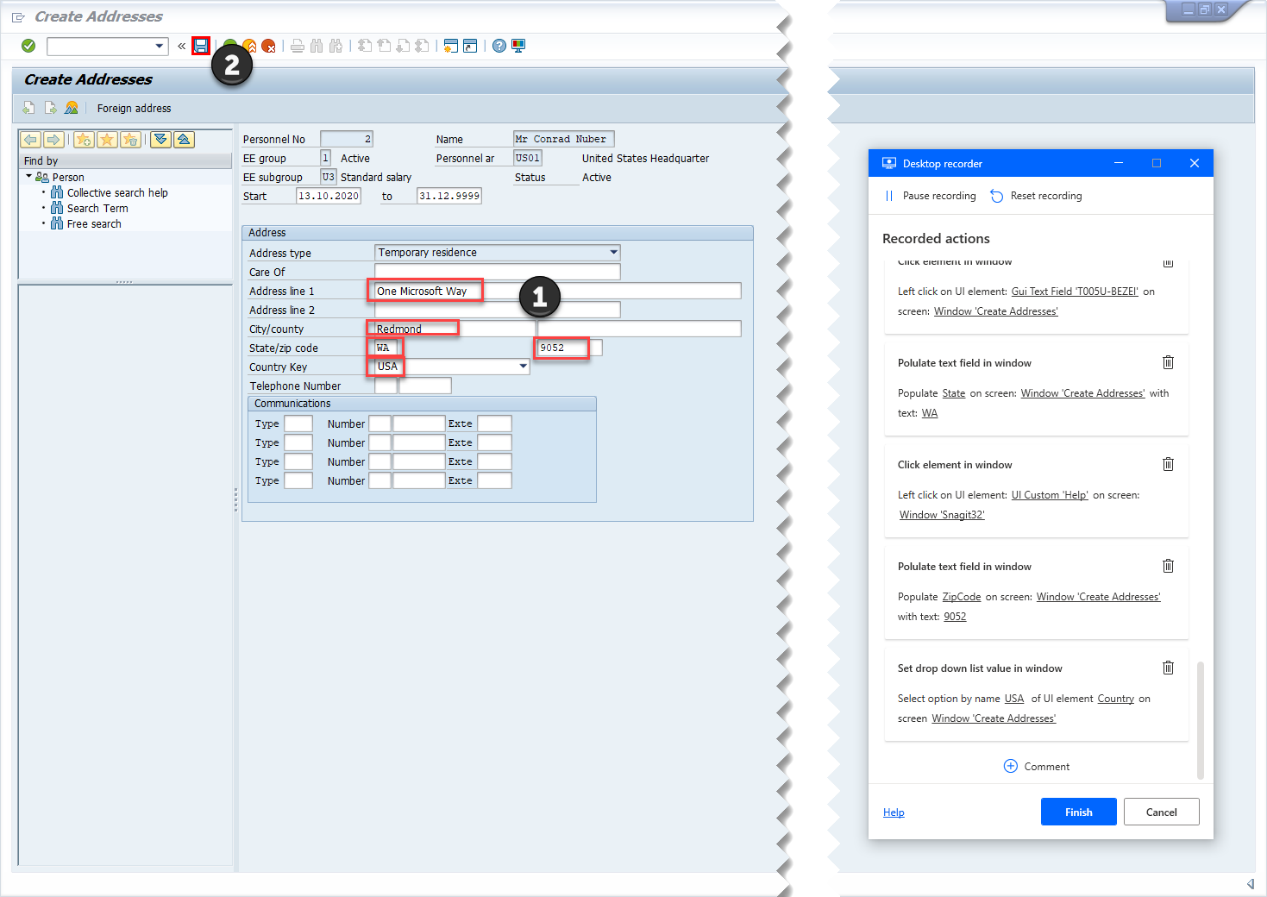Click the Find binoculars toolbar icon
1267x897 pixels.
click(x=317, y=45)
